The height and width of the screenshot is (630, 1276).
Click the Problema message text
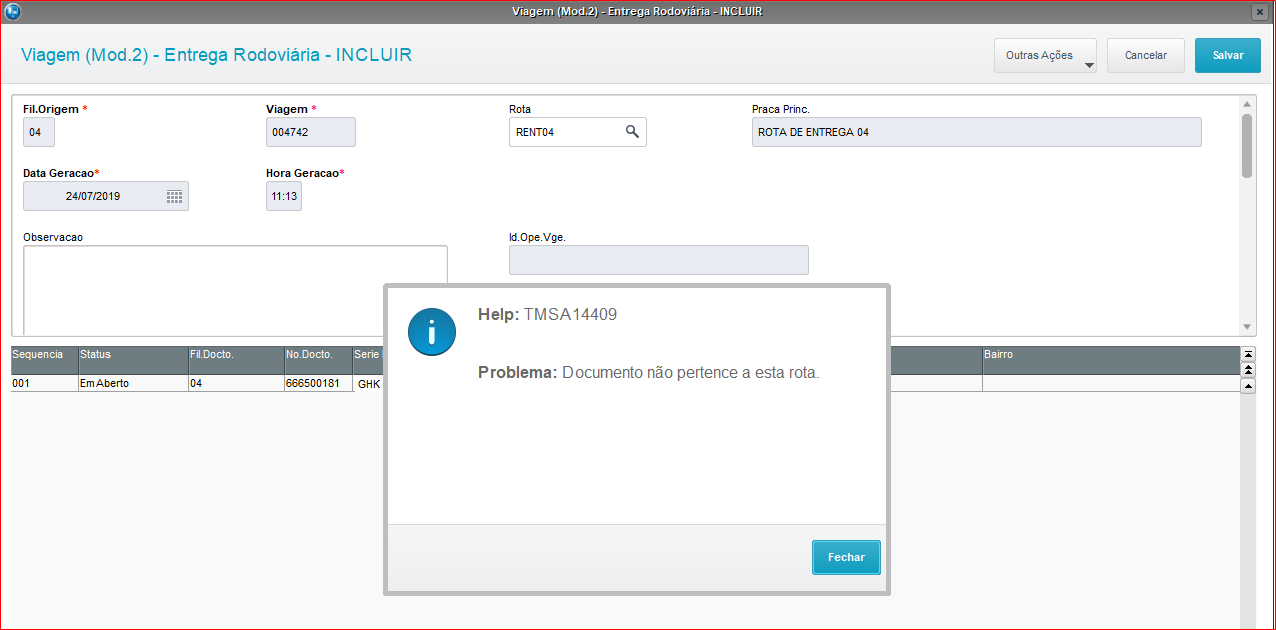coord(648,373)
